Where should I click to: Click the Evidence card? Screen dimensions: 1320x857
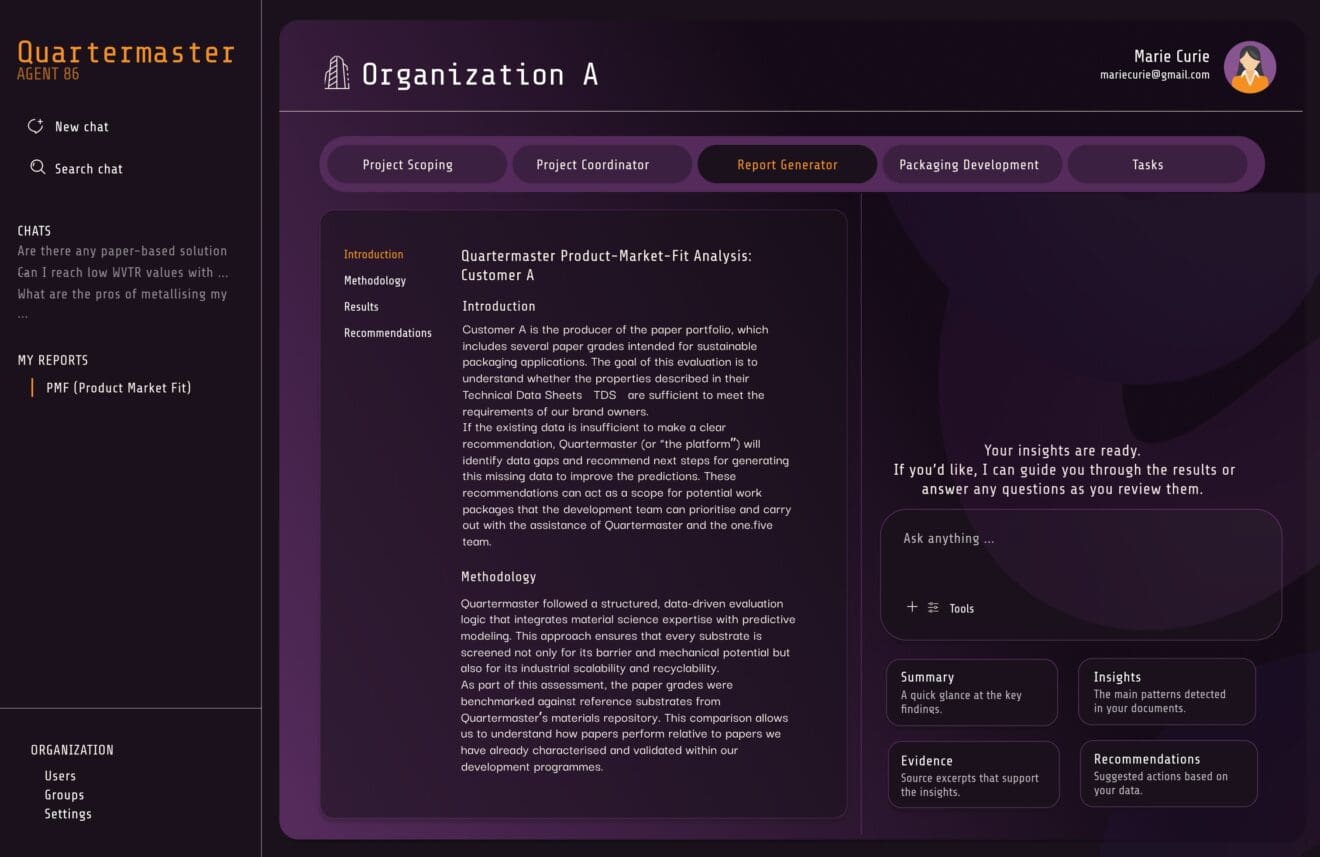point(972,774)
